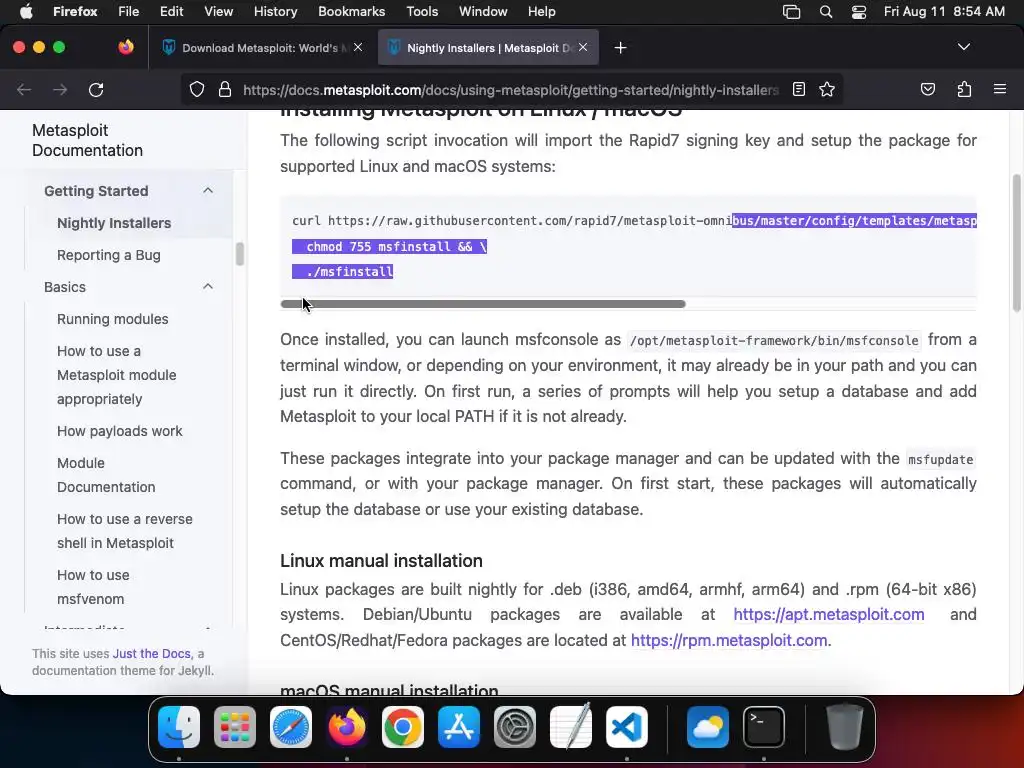Toggle reader view icon in address bar

[x=799, y=89]
